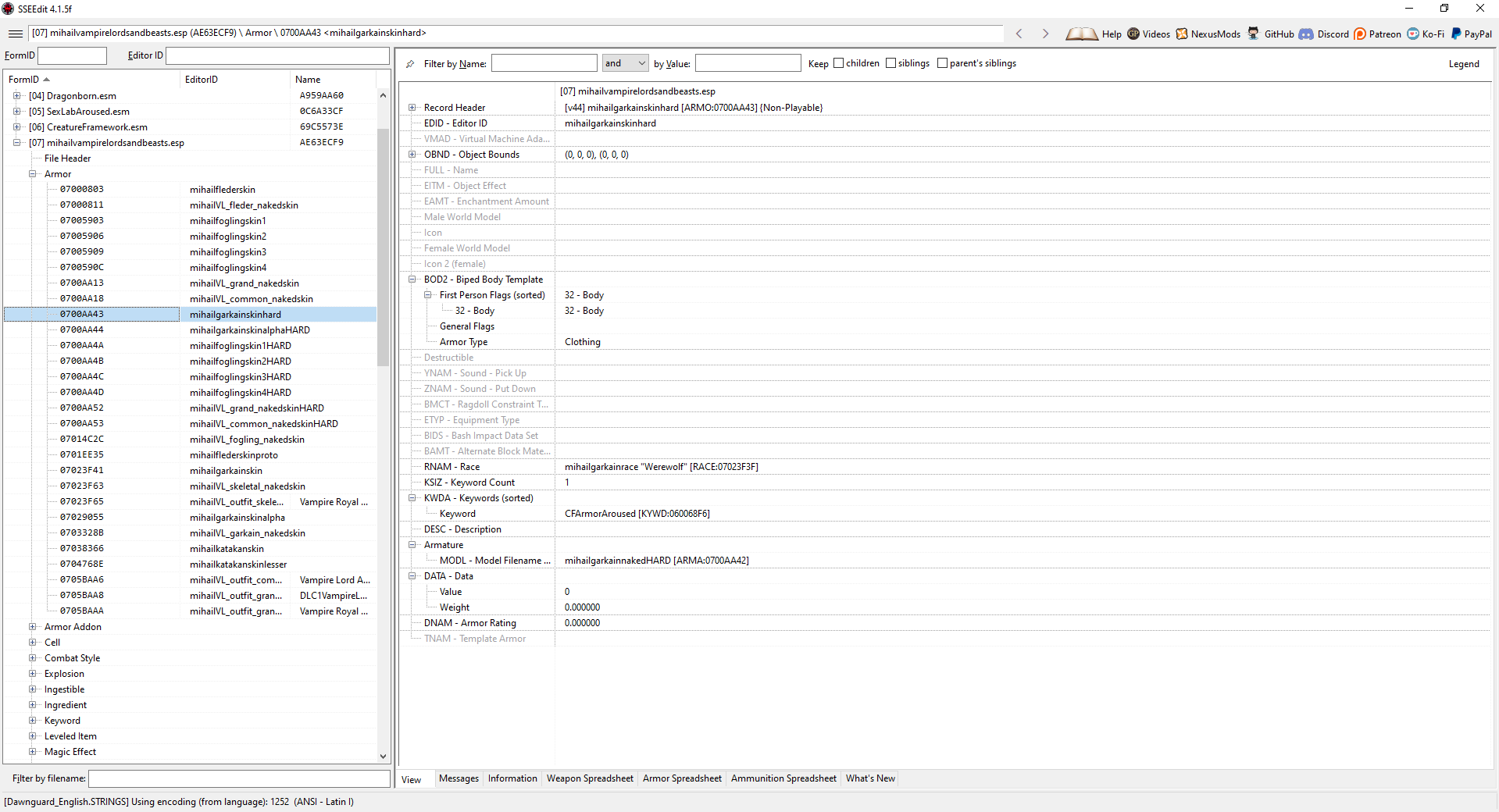Open the Ammunition Spreadsheet tab
This screenshot has height=812, width=1499.
pos(783,778)
